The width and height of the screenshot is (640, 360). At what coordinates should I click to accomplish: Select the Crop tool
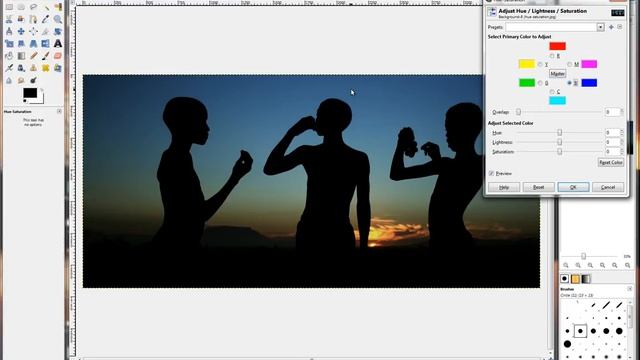coord(46,31)
